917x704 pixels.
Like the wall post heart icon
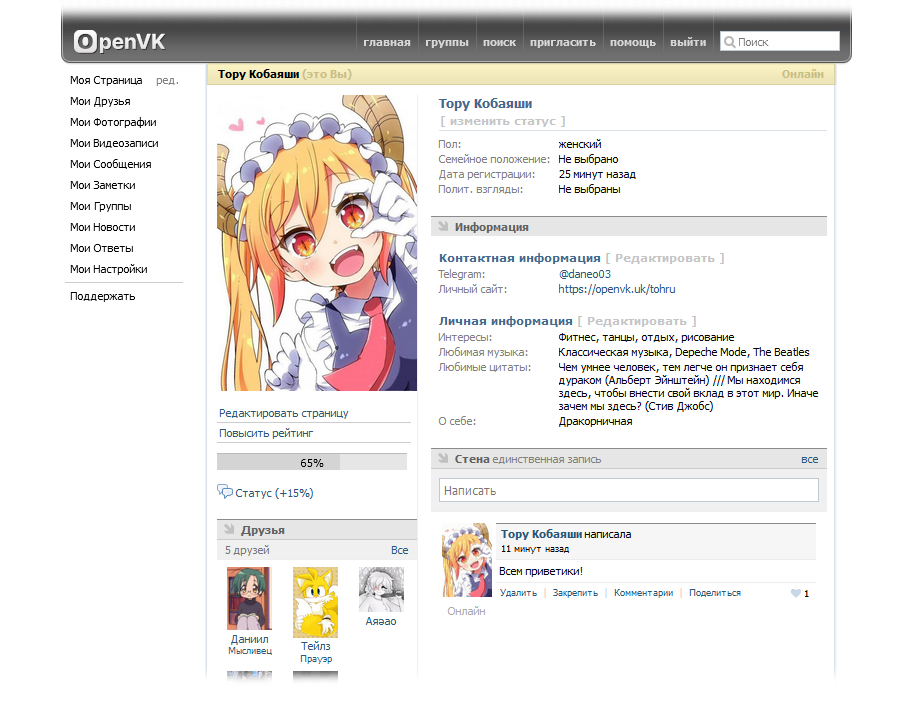pos(796,593)
